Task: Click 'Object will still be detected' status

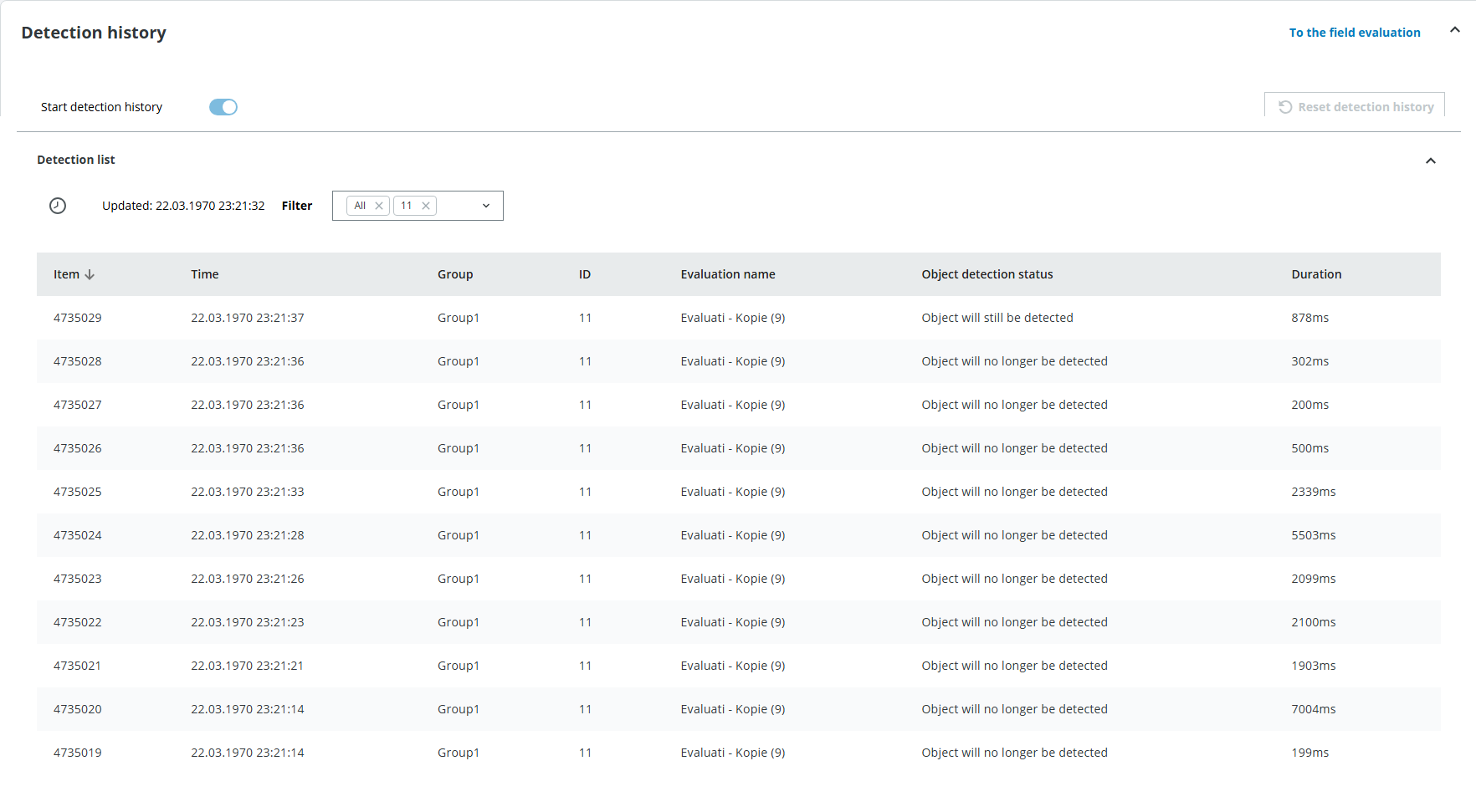Action: point(997,318)
